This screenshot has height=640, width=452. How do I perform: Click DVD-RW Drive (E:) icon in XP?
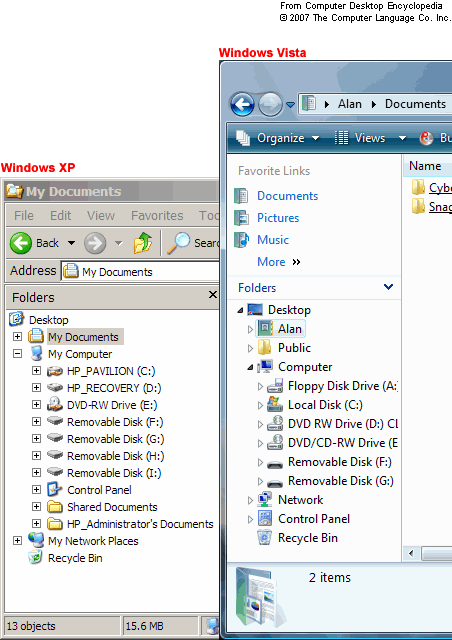pos(55,404)
